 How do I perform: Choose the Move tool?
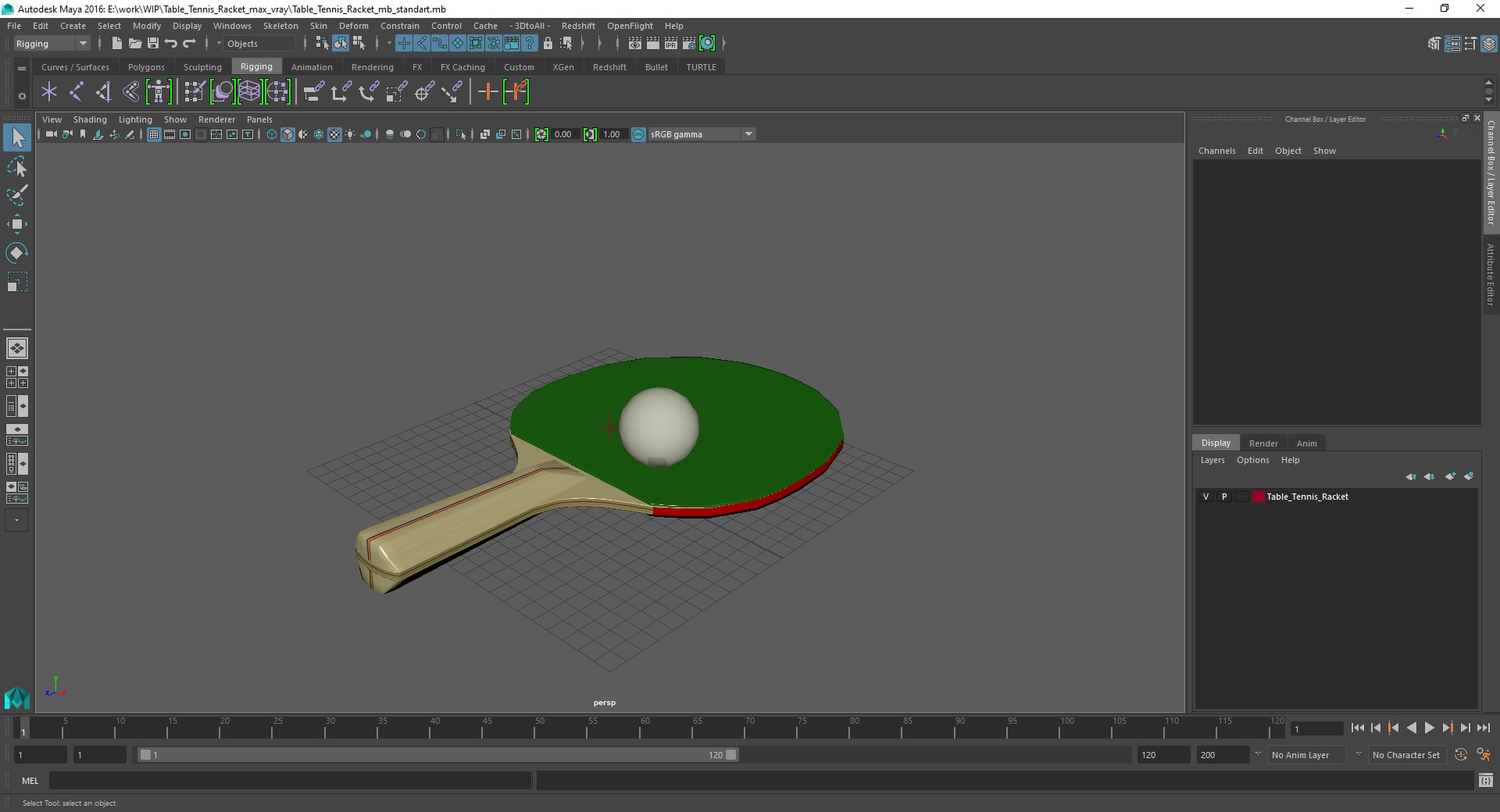pyautogui.click(x=17, y=224)
